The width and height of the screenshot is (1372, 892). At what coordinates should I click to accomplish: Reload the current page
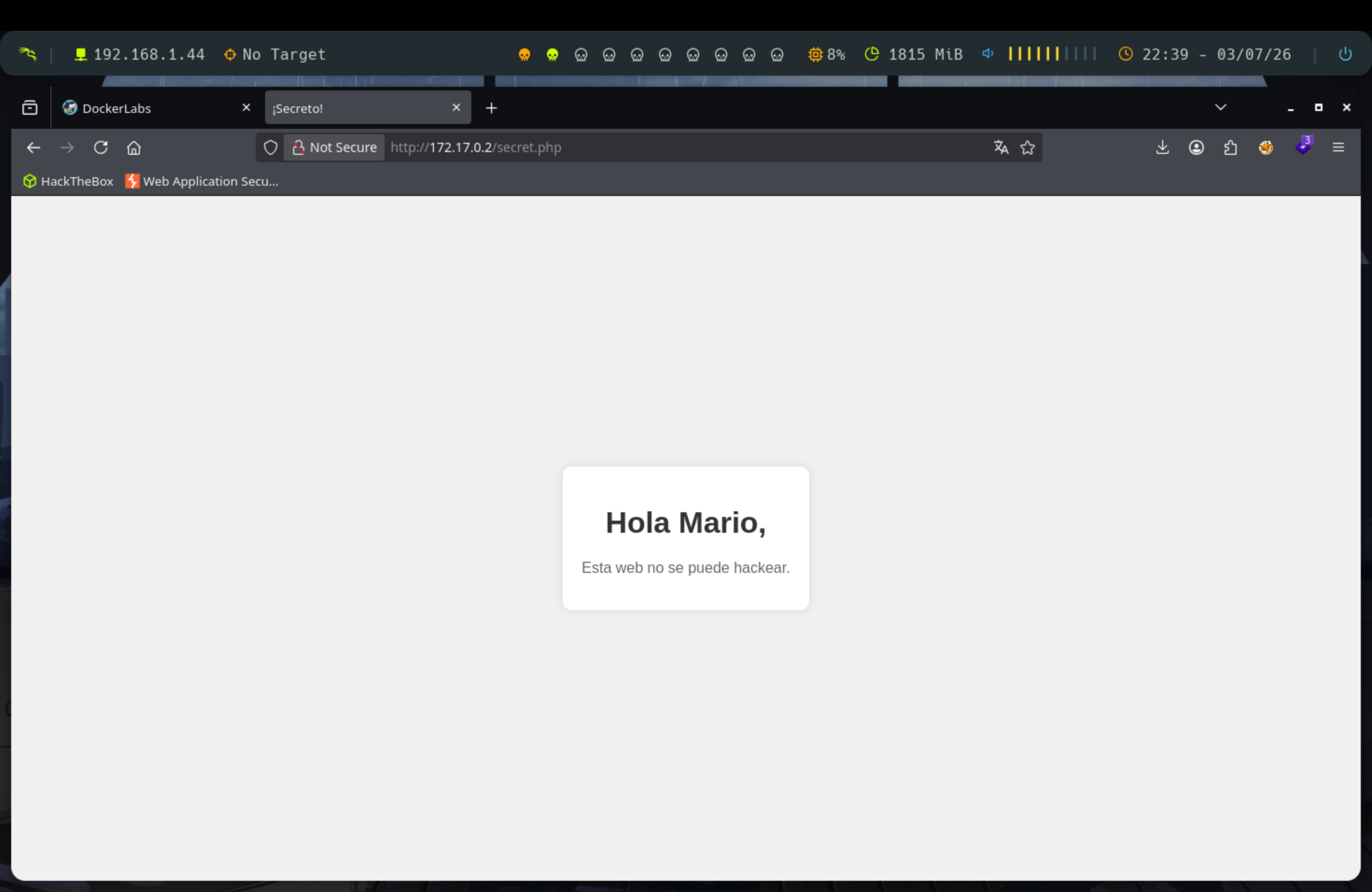[x=101, y=147]
